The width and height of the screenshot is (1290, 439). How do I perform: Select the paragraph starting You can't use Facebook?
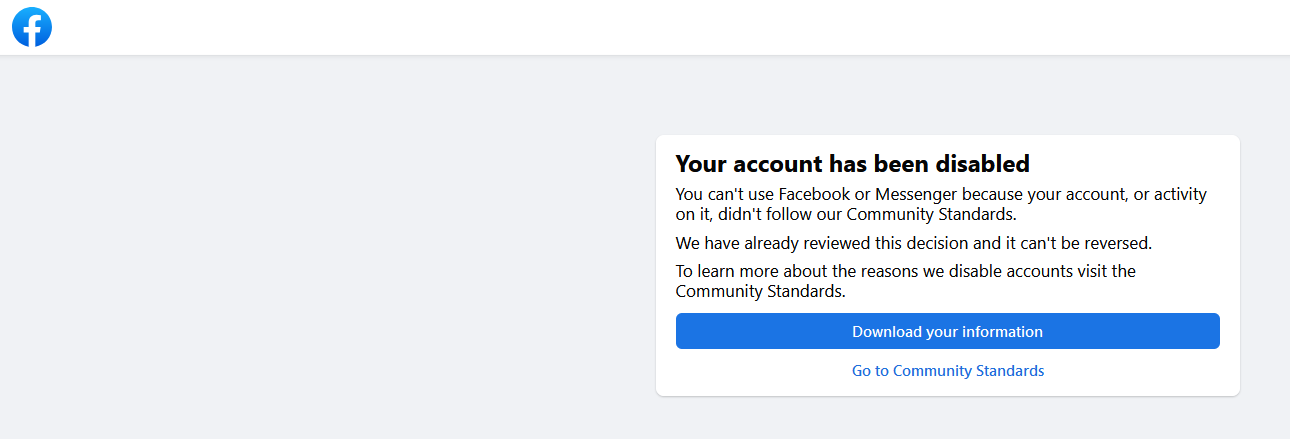(x=941, y=204)
